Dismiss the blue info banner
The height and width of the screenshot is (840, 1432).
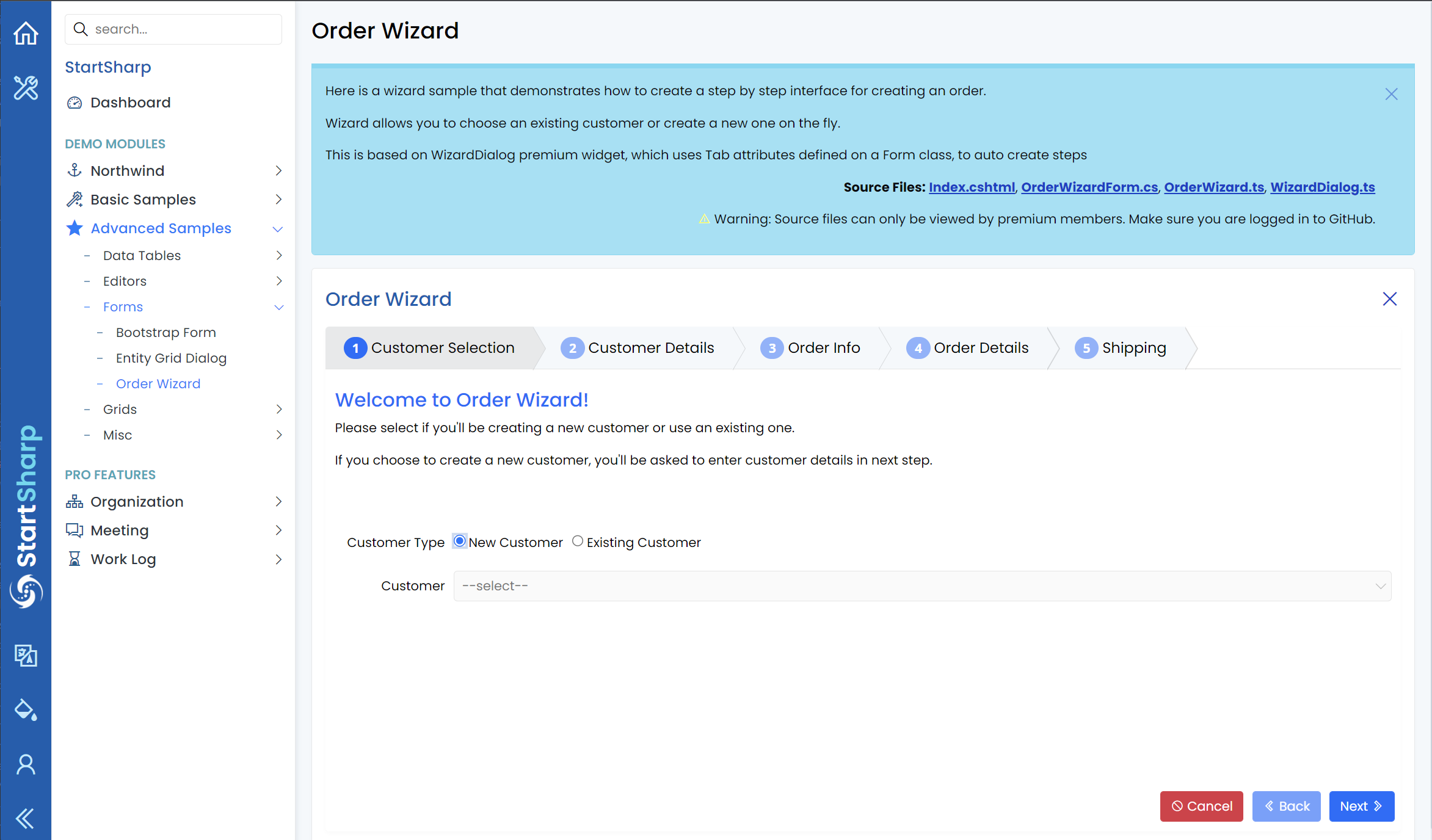pos(1391,94)
